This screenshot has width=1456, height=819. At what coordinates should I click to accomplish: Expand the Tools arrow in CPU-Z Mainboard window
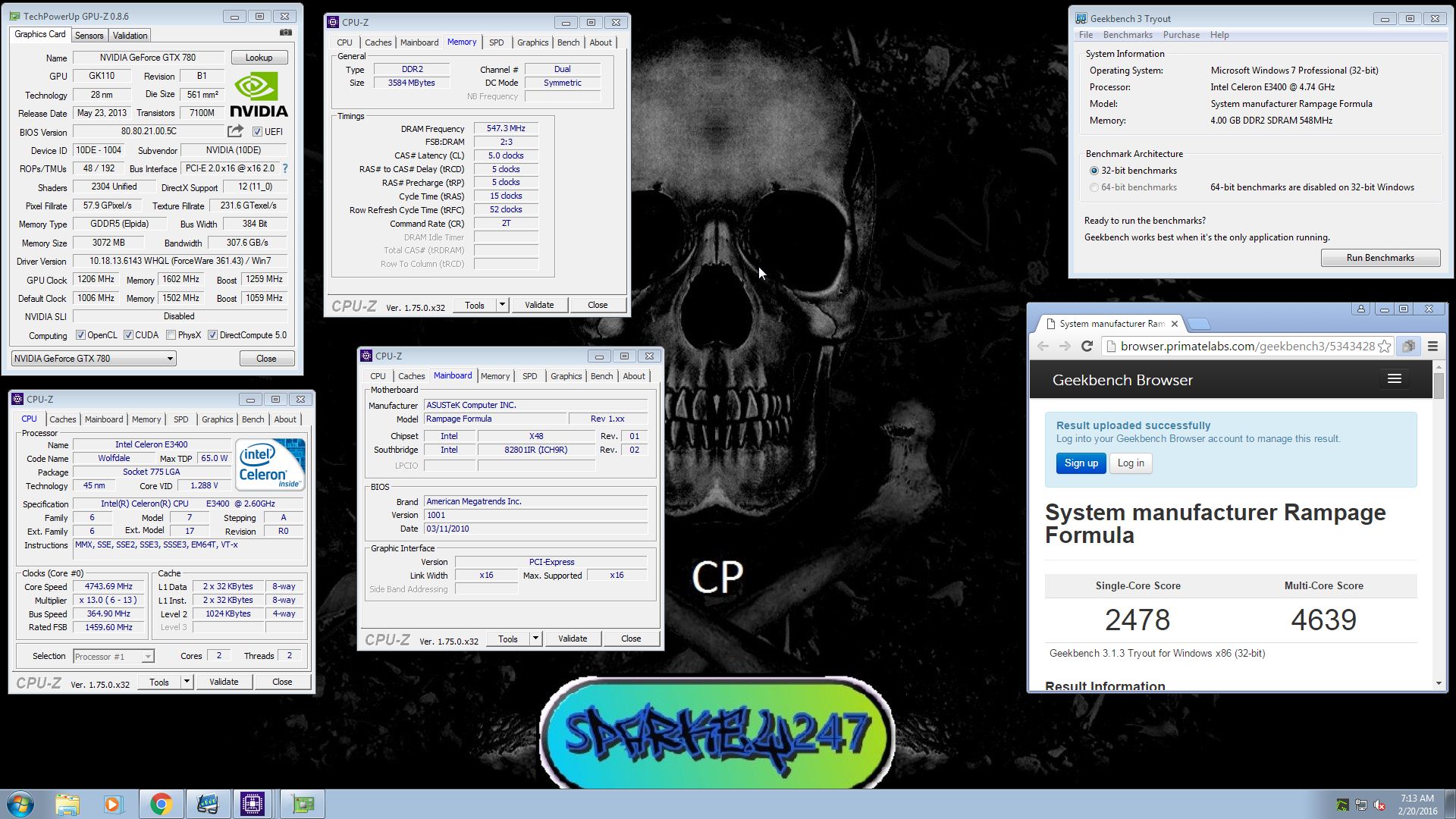coord(535,639)
